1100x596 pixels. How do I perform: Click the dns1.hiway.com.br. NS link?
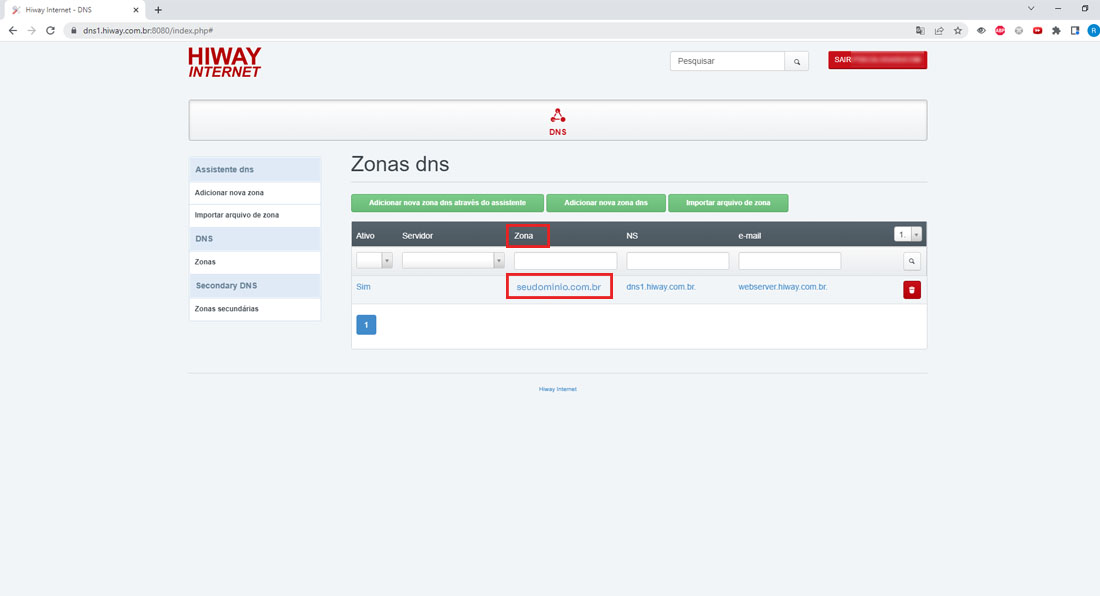coord(661,287)
